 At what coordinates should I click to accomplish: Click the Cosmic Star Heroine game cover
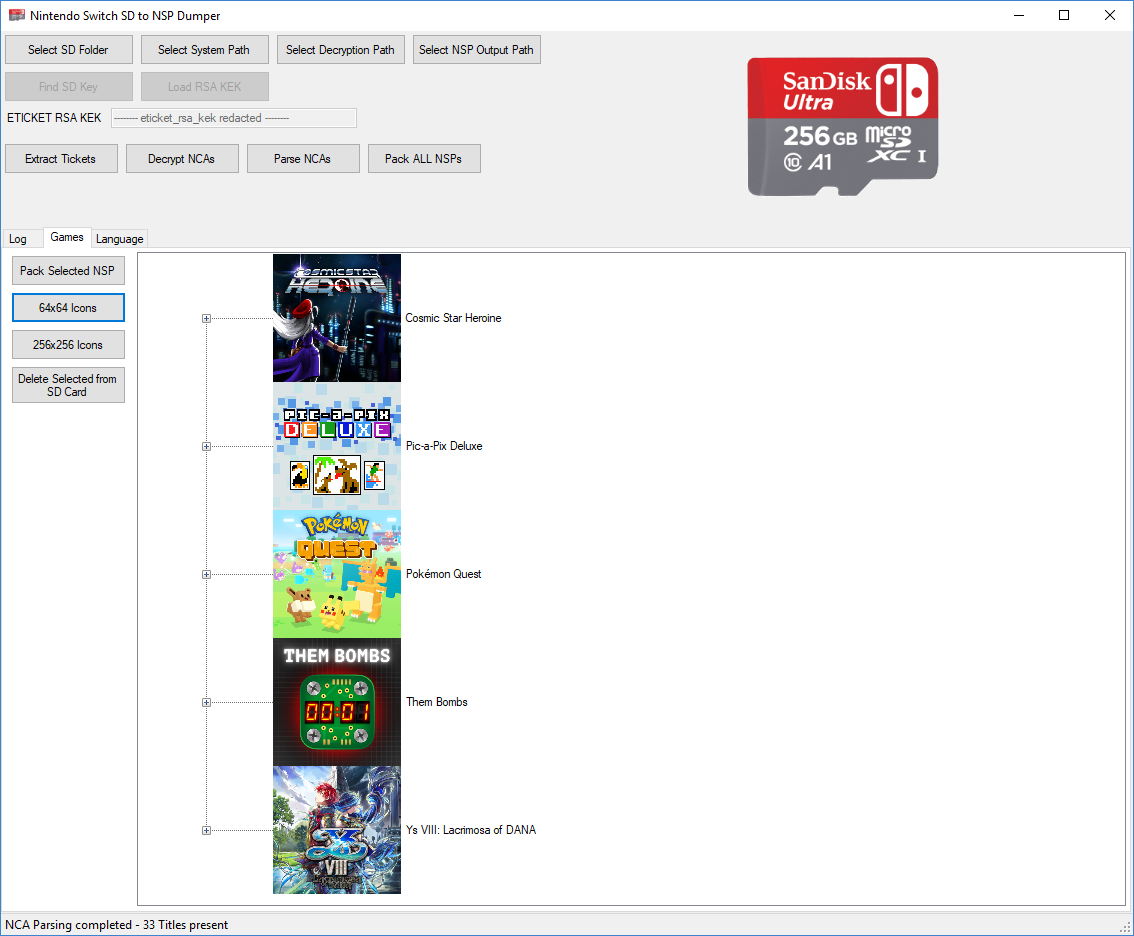(x=336, y=318)
